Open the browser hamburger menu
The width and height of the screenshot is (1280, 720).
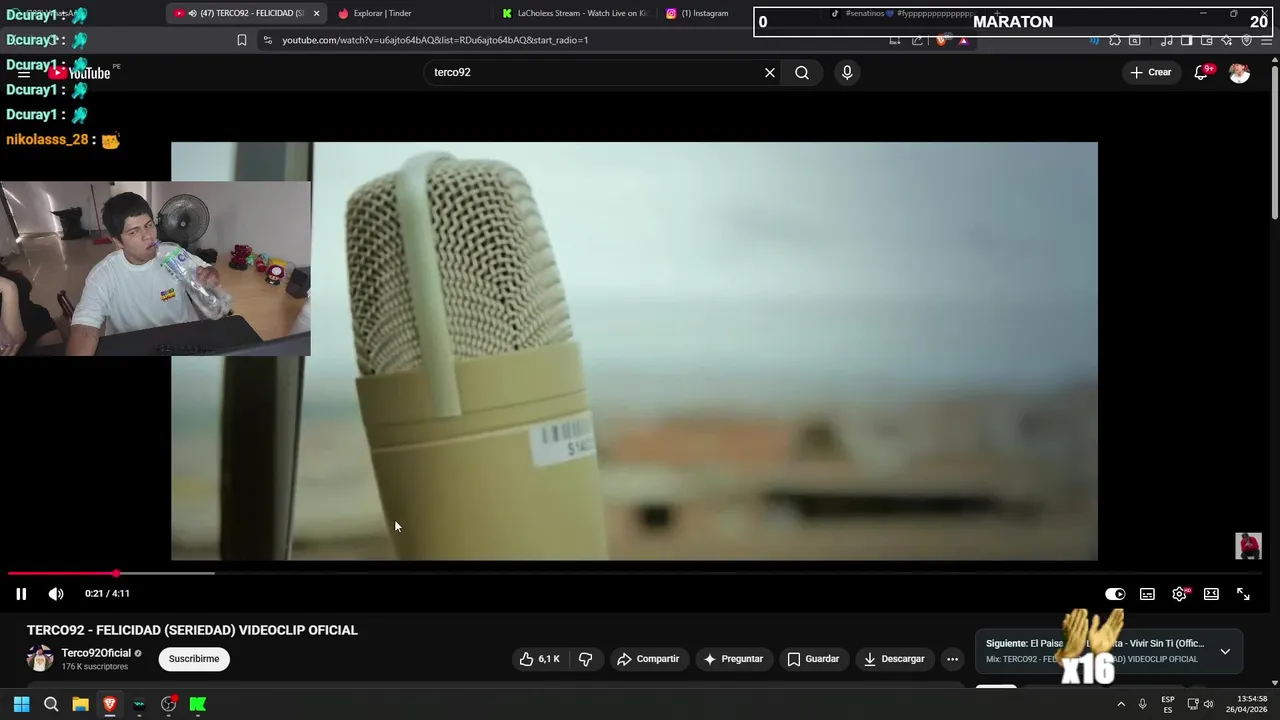pos(1265,40)
